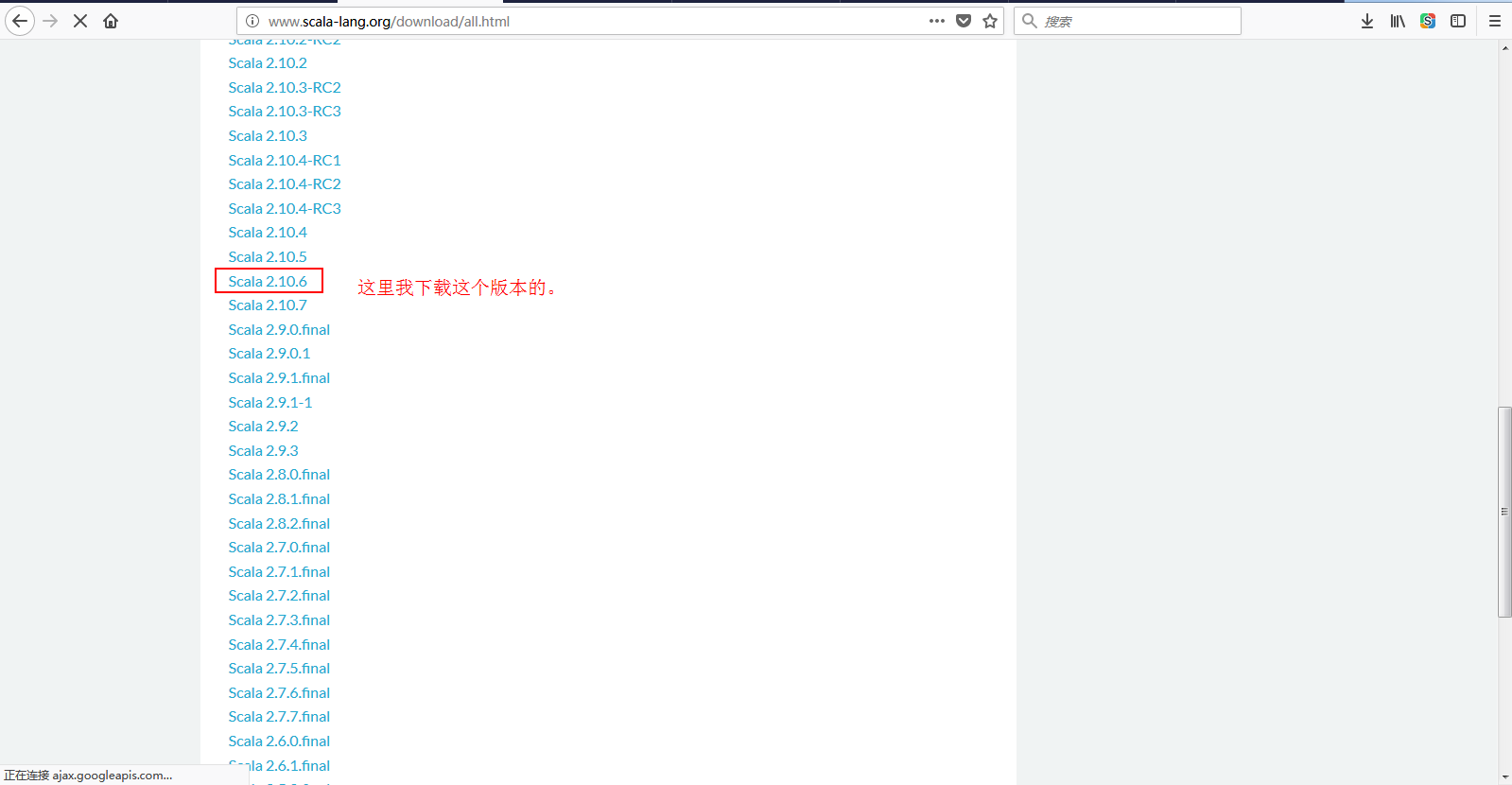
Task: Open Scala 2.7.0.final
Action: (x=279, y=548)
